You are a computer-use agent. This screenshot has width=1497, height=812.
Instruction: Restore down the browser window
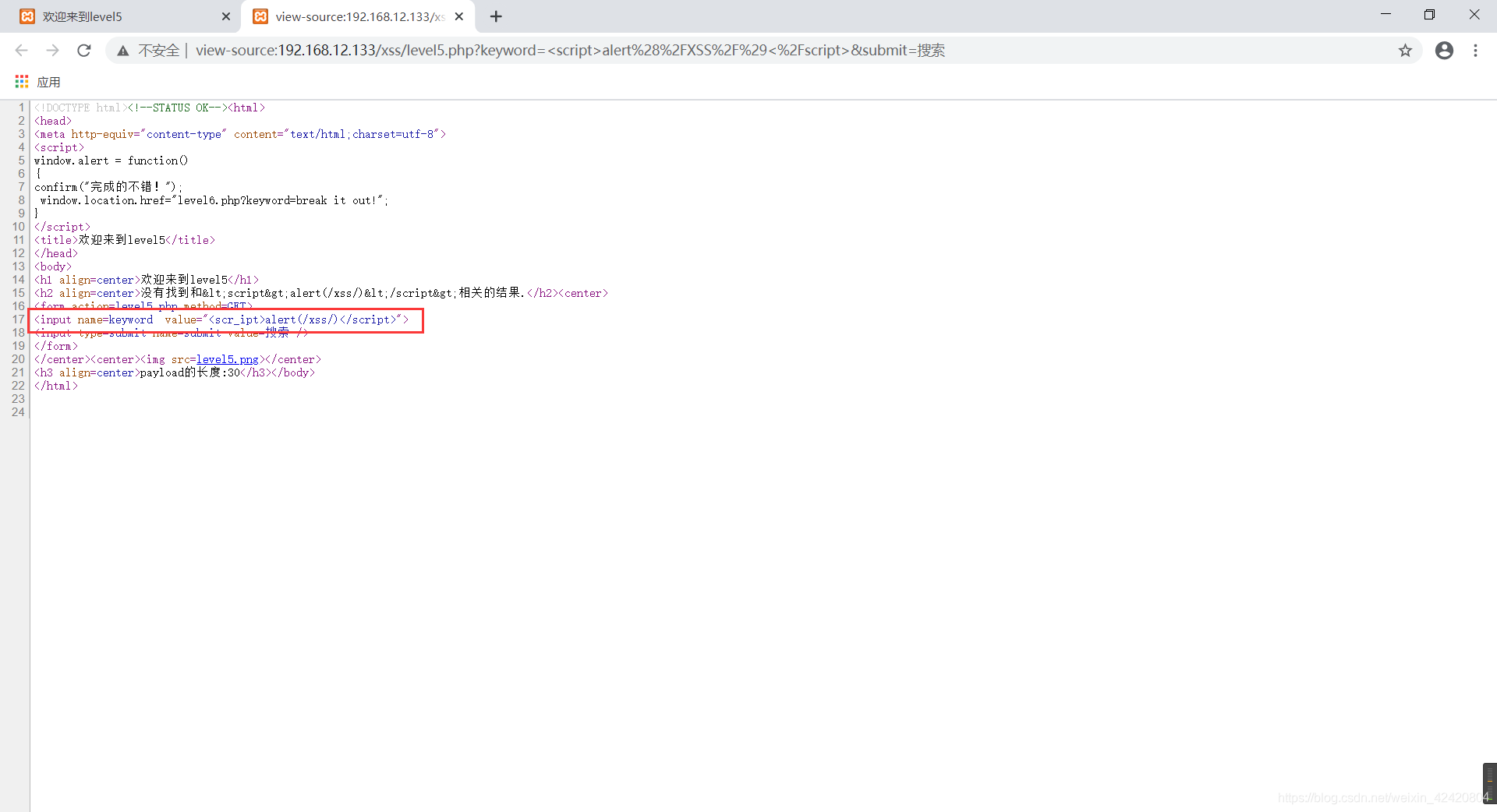[x=1429, y=15]
